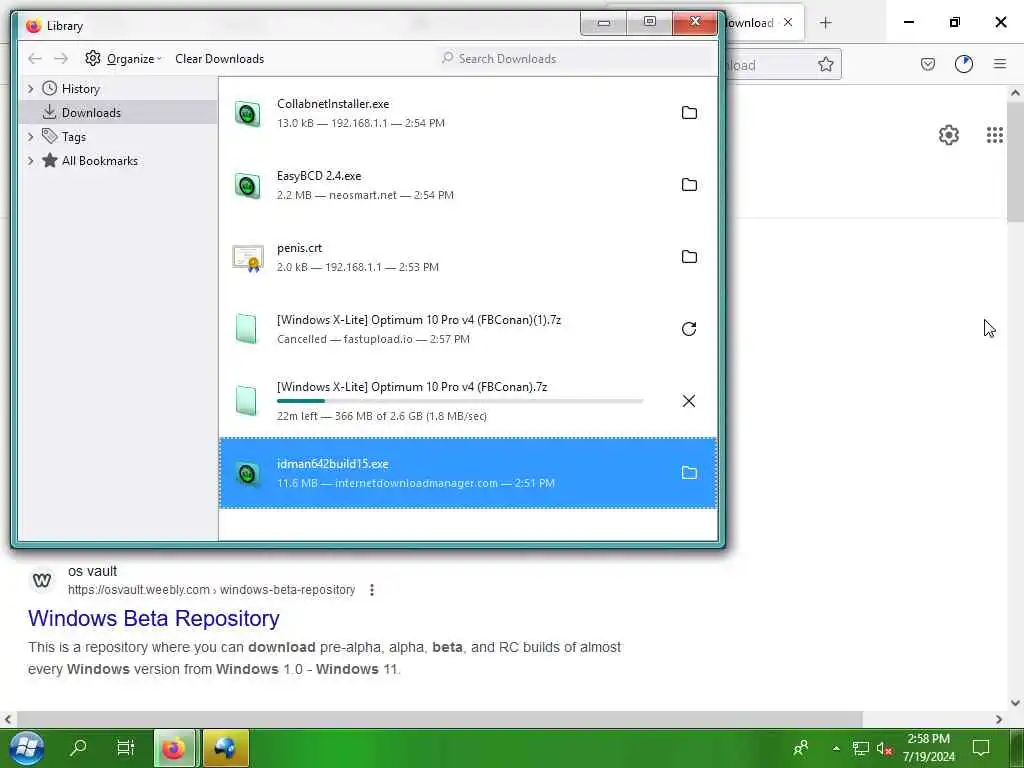This screenshot has height=768, width=1024.
Task: Click the os vault site favicon
Action: (x=42, y=580)
